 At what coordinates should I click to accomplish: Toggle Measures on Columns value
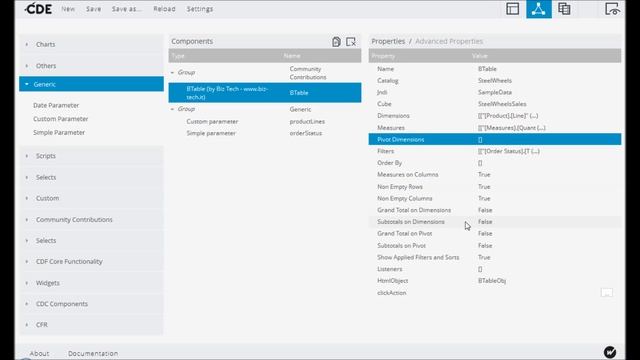coord(484,175)
